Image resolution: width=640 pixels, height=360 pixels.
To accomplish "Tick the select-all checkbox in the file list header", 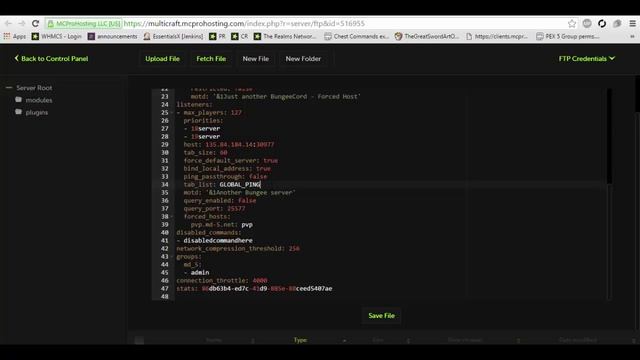I will click(x=140, y=340).
